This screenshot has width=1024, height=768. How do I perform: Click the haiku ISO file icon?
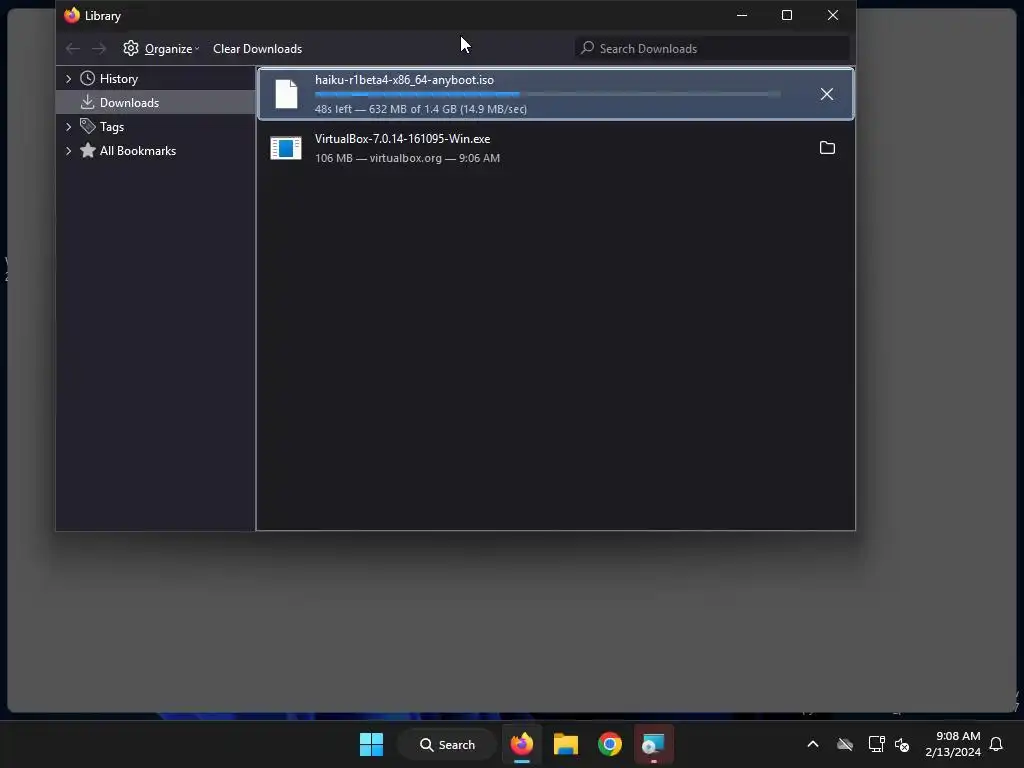click(286, 94)
